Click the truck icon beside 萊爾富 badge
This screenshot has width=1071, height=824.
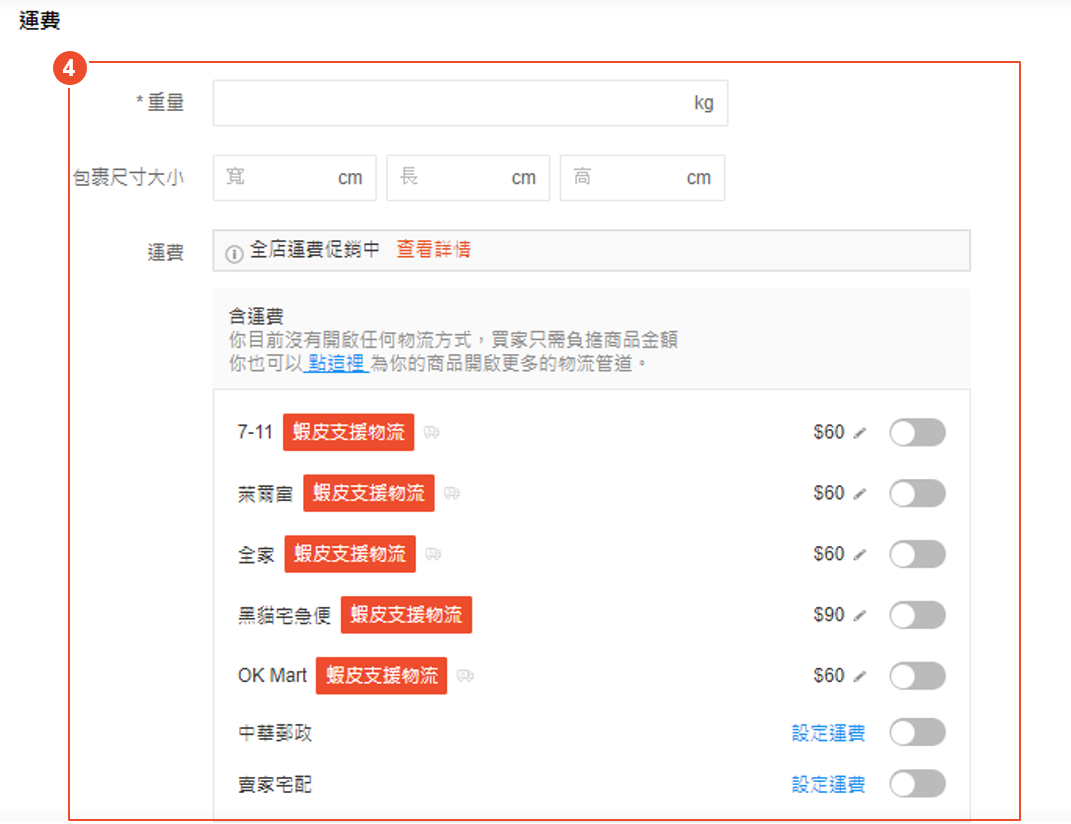click(x=452, y=494)
